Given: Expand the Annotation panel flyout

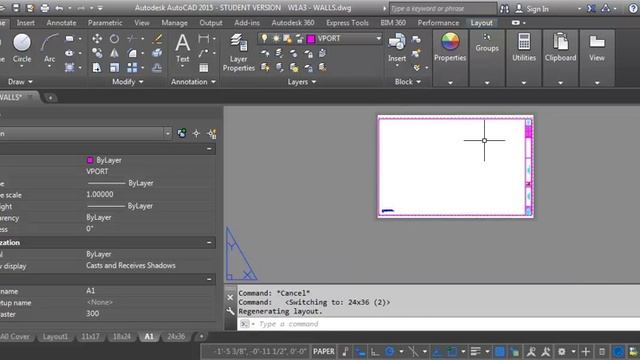Looking at the screenshot, I should (x=193, y=82).
